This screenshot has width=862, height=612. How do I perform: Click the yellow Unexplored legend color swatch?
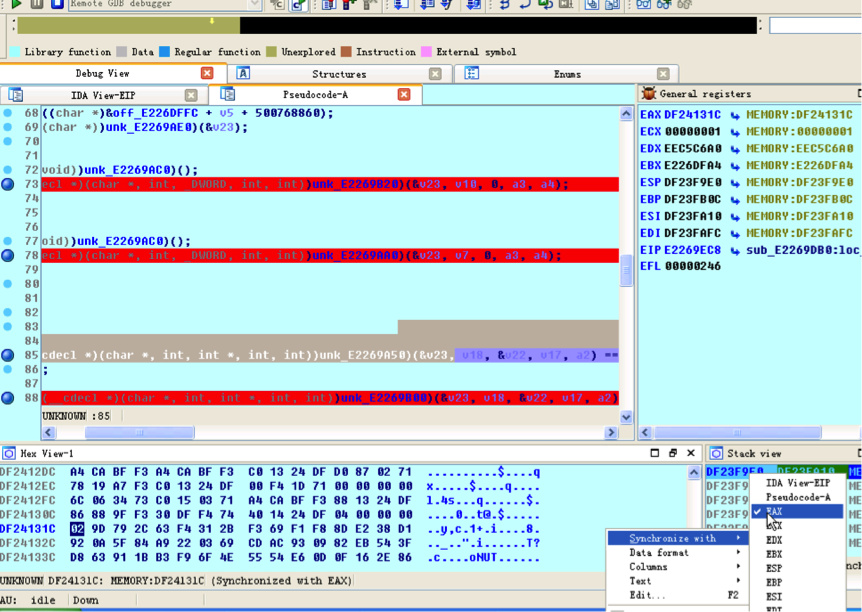(x=272, y=52)
